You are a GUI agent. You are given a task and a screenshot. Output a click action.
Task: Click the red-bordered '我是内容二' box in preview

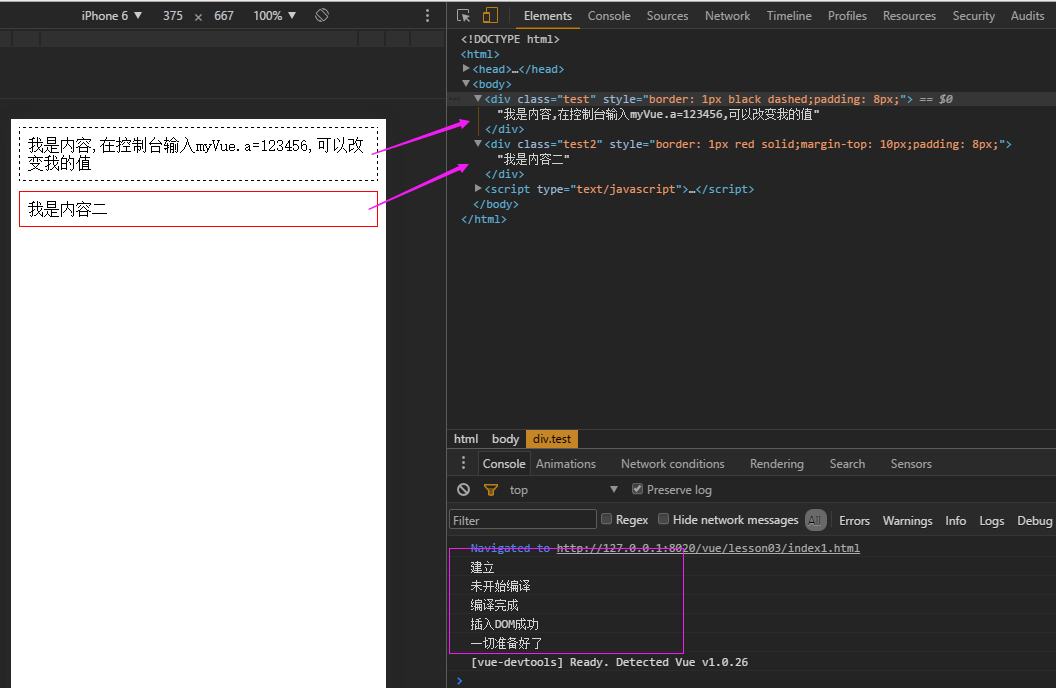[198, 209]
